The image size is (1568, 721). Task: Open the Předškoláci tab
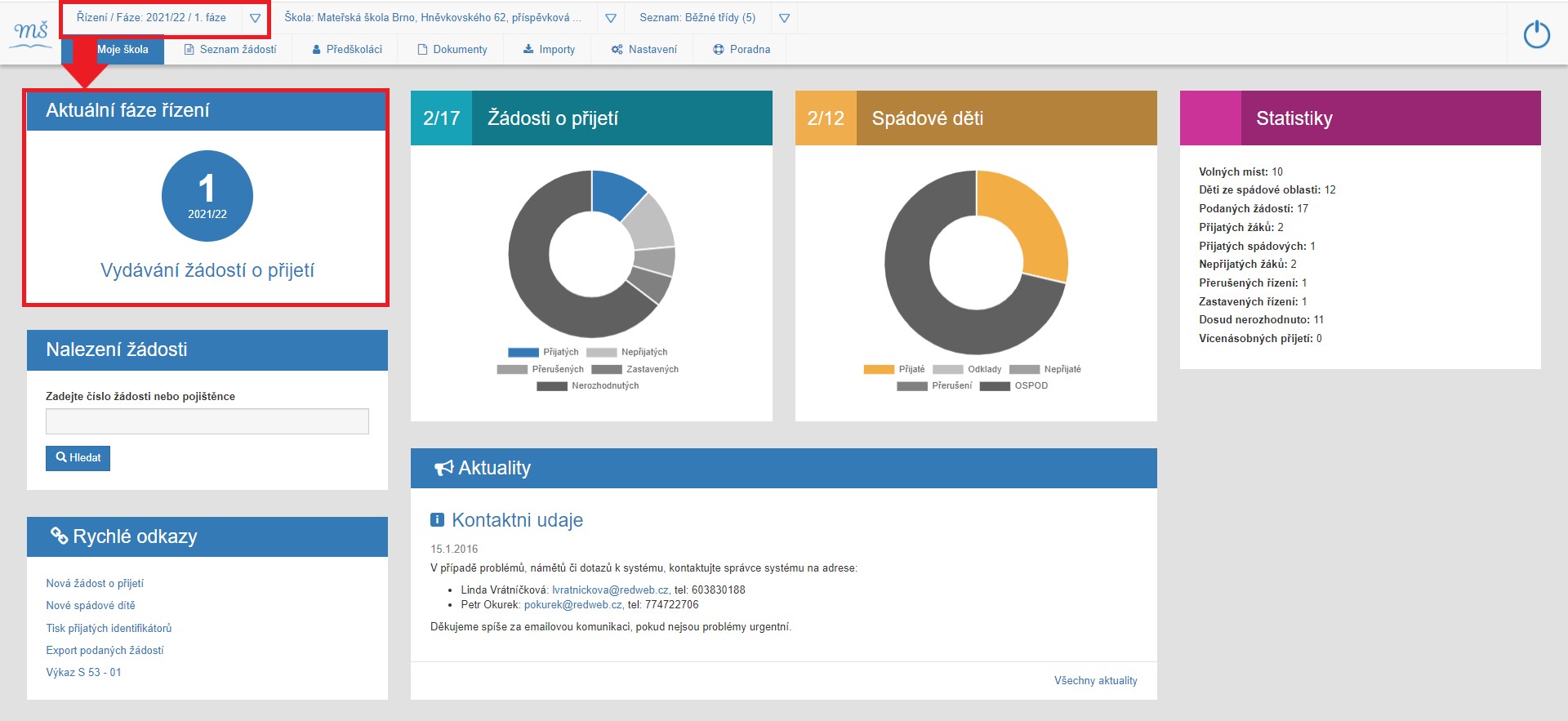(x=347, y=50)
